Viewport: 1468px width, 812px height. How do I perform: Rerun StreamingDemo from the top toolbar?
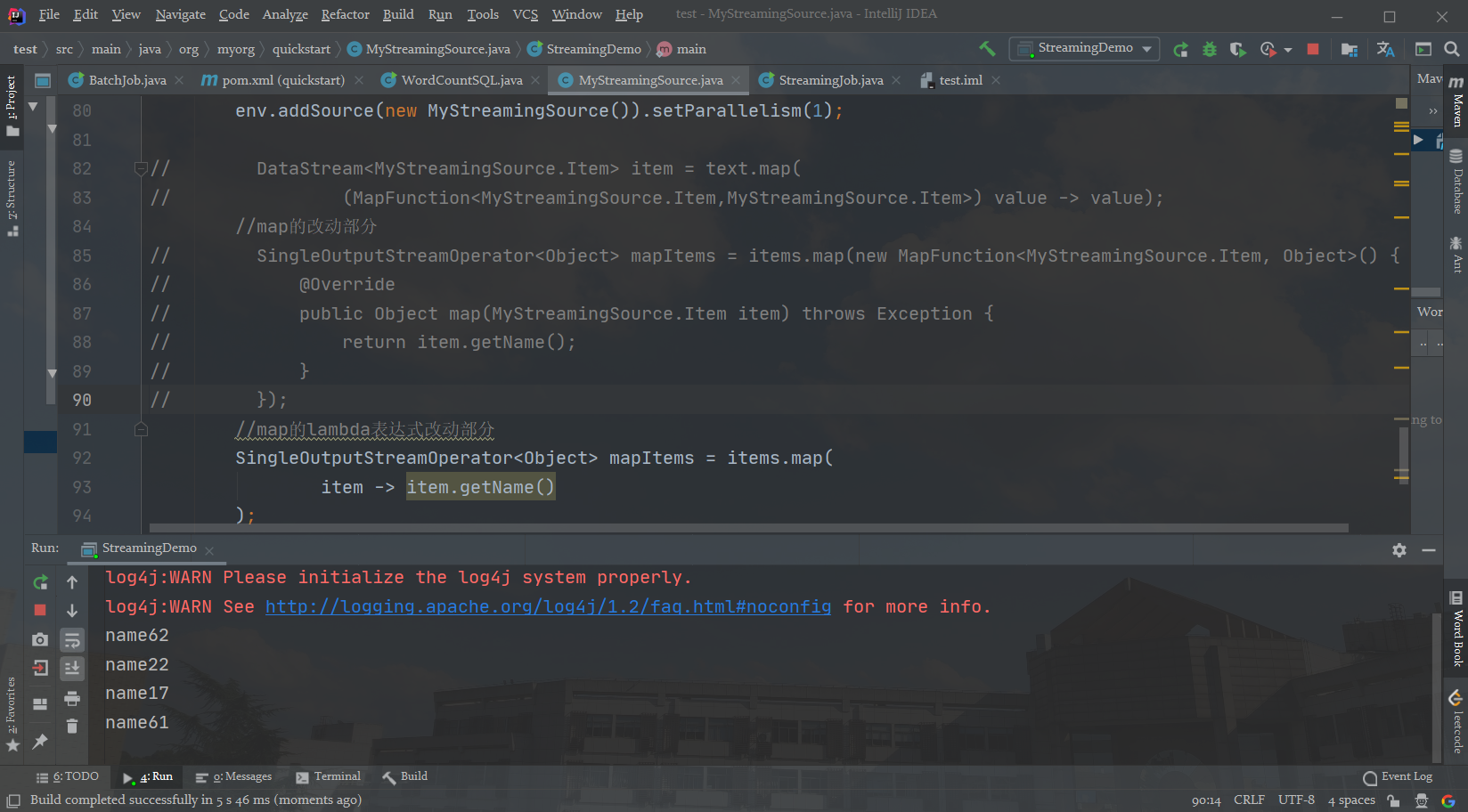click(x=1180, y=49)
